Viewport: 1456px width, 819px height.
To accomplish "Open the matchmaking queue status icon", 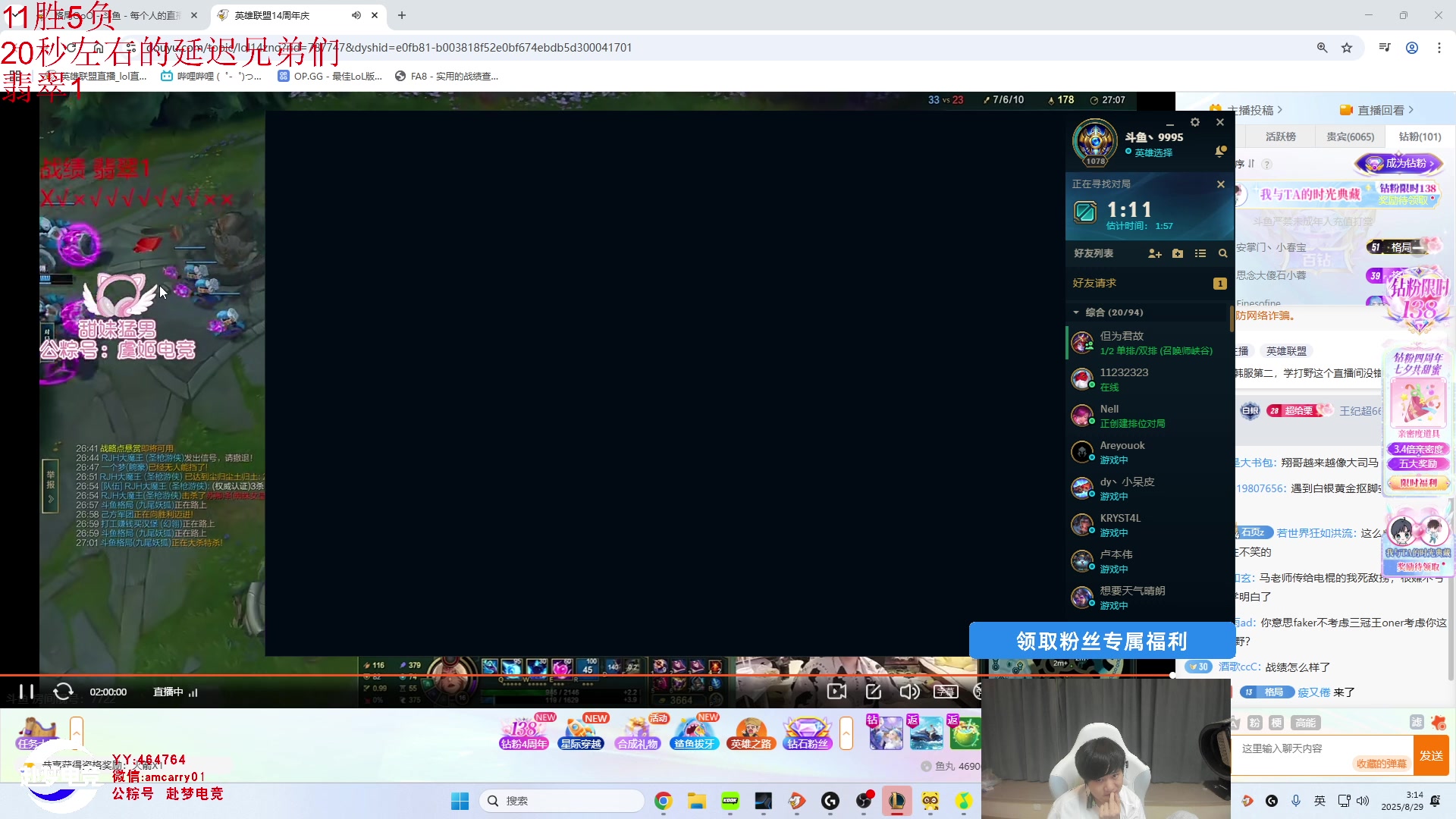I will click(x=1085, y=212).
